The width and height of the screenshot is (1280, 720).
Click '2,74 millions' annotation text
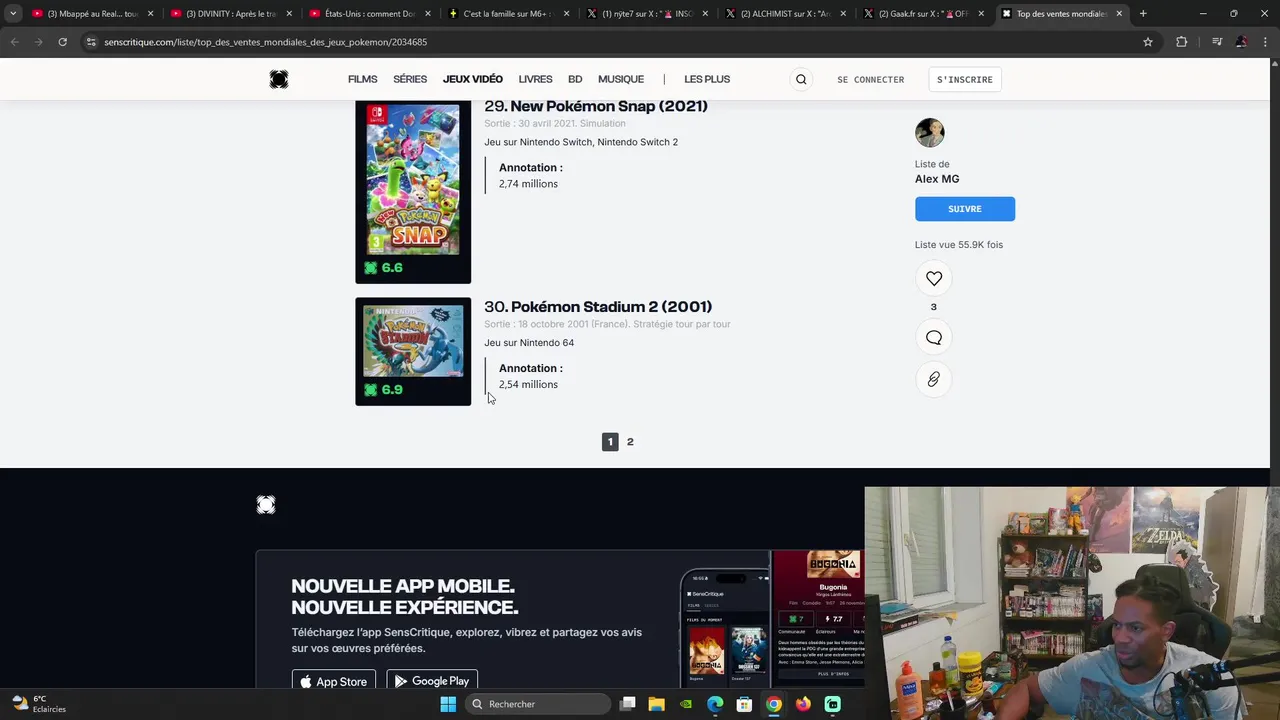pyautogui.click(x=528, y=184)
